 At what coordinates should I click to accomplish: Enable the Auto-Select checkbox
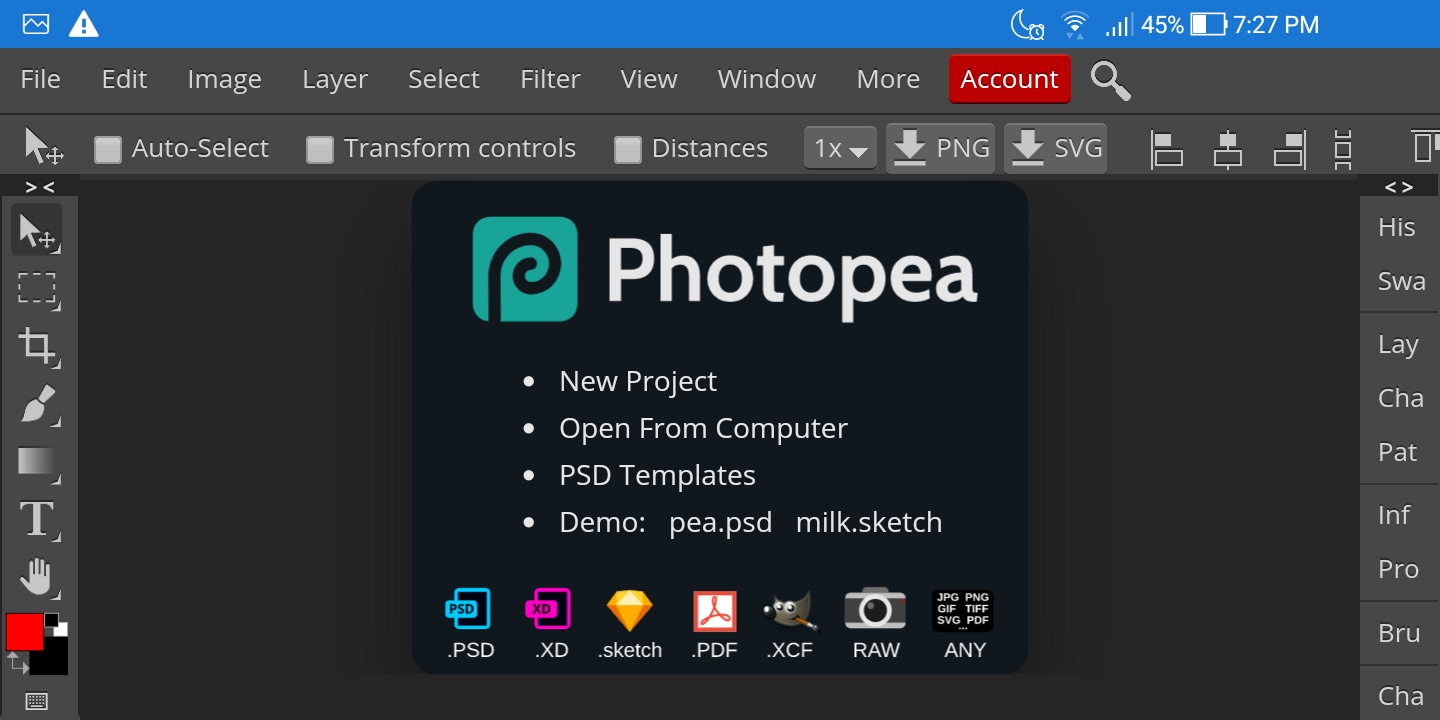(x=107, y=150)
